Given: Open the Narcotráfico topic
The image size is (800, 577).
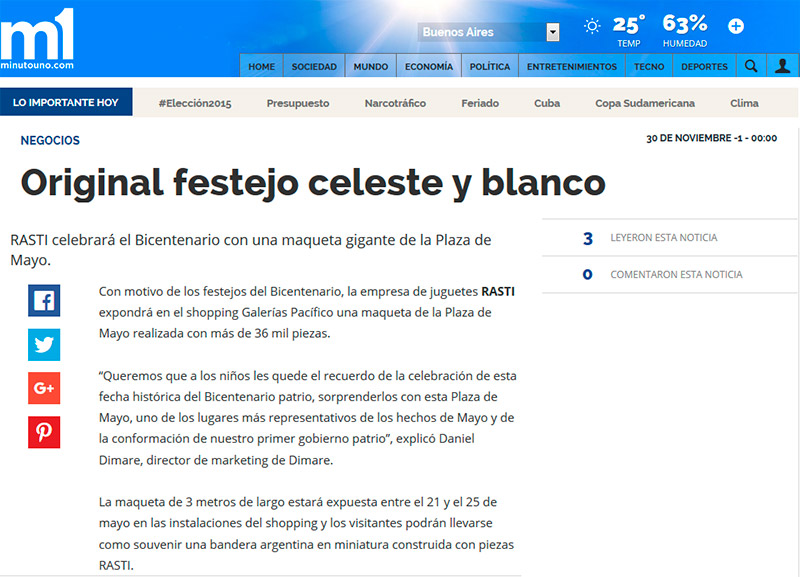Looking at the screenshot, I should [395, 104].
